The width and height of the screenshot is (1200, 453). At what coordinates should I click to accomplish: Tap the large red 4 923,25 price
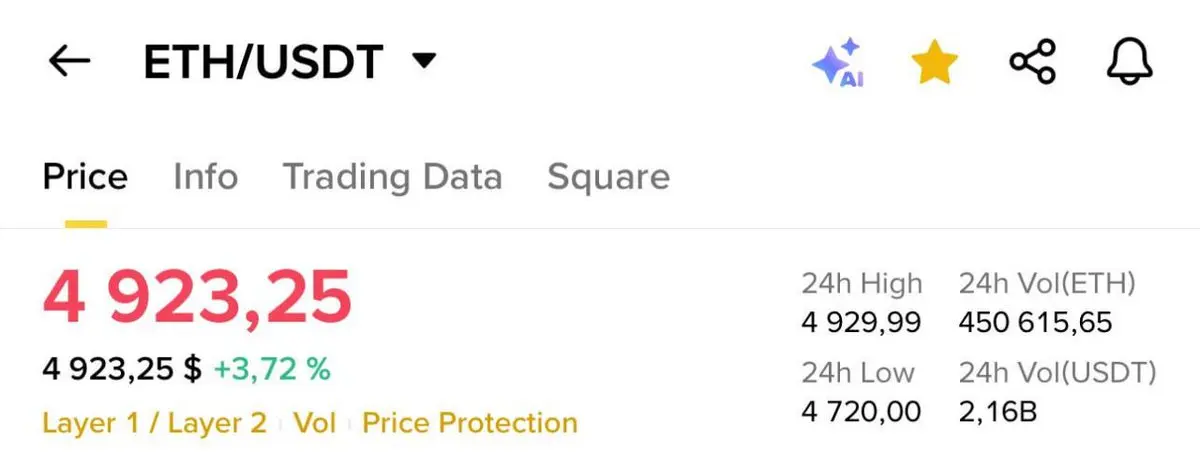pyautogui.click(x=197, y=297)
